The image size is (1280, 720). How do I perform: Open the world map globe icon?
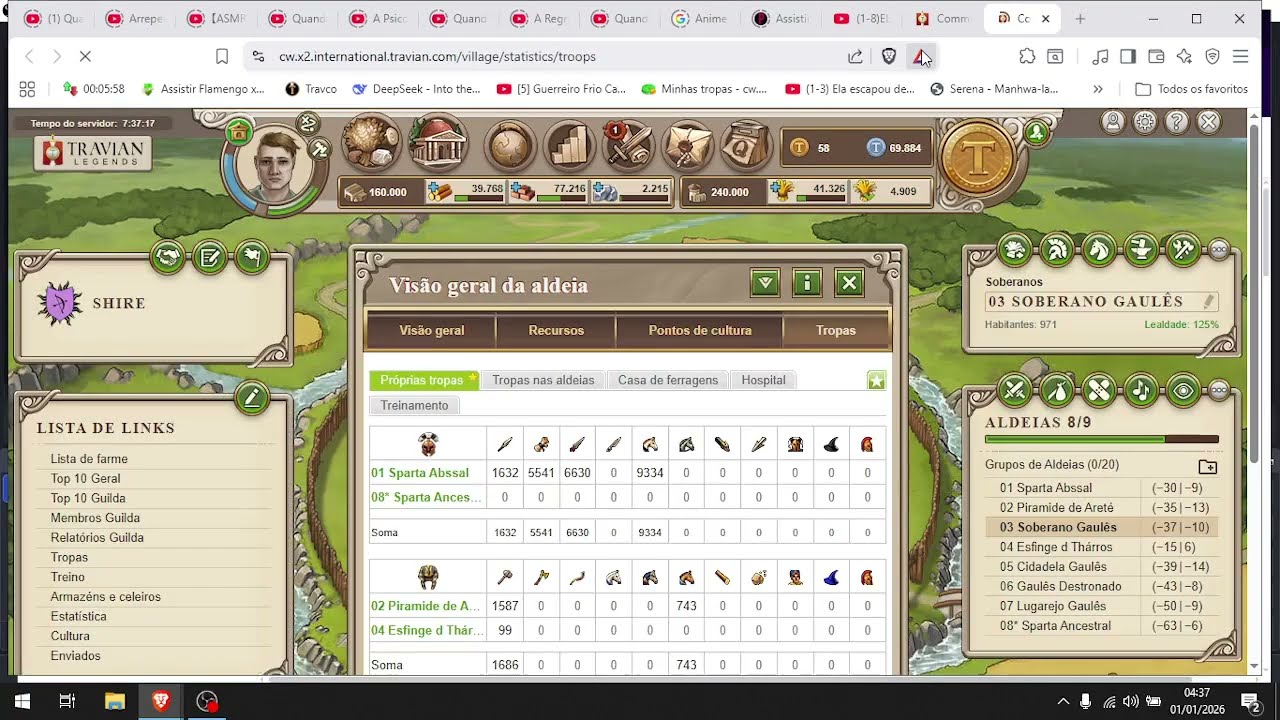pos(511,147)
